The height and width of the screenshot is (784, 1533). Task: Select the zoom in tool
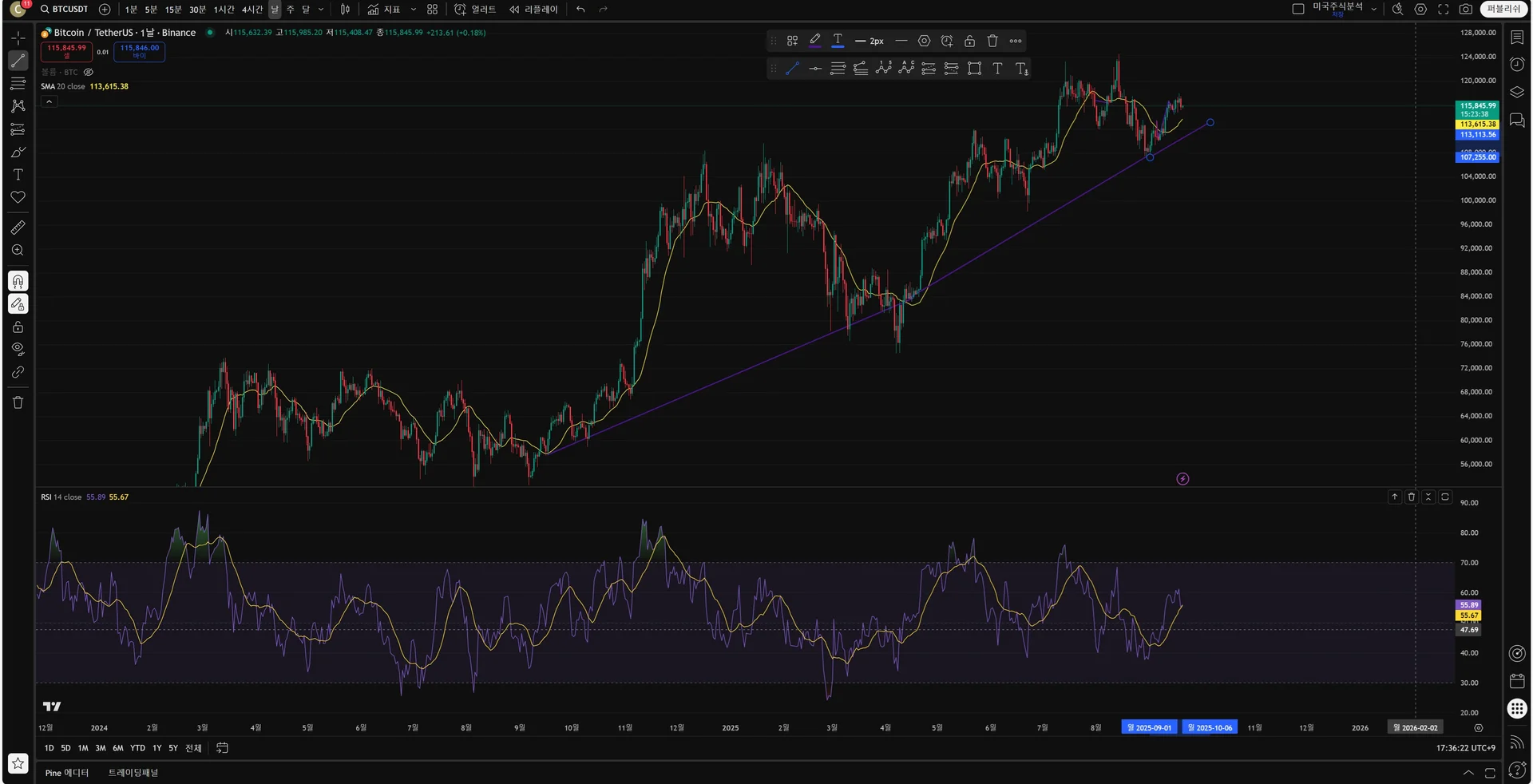pos(18,251)
